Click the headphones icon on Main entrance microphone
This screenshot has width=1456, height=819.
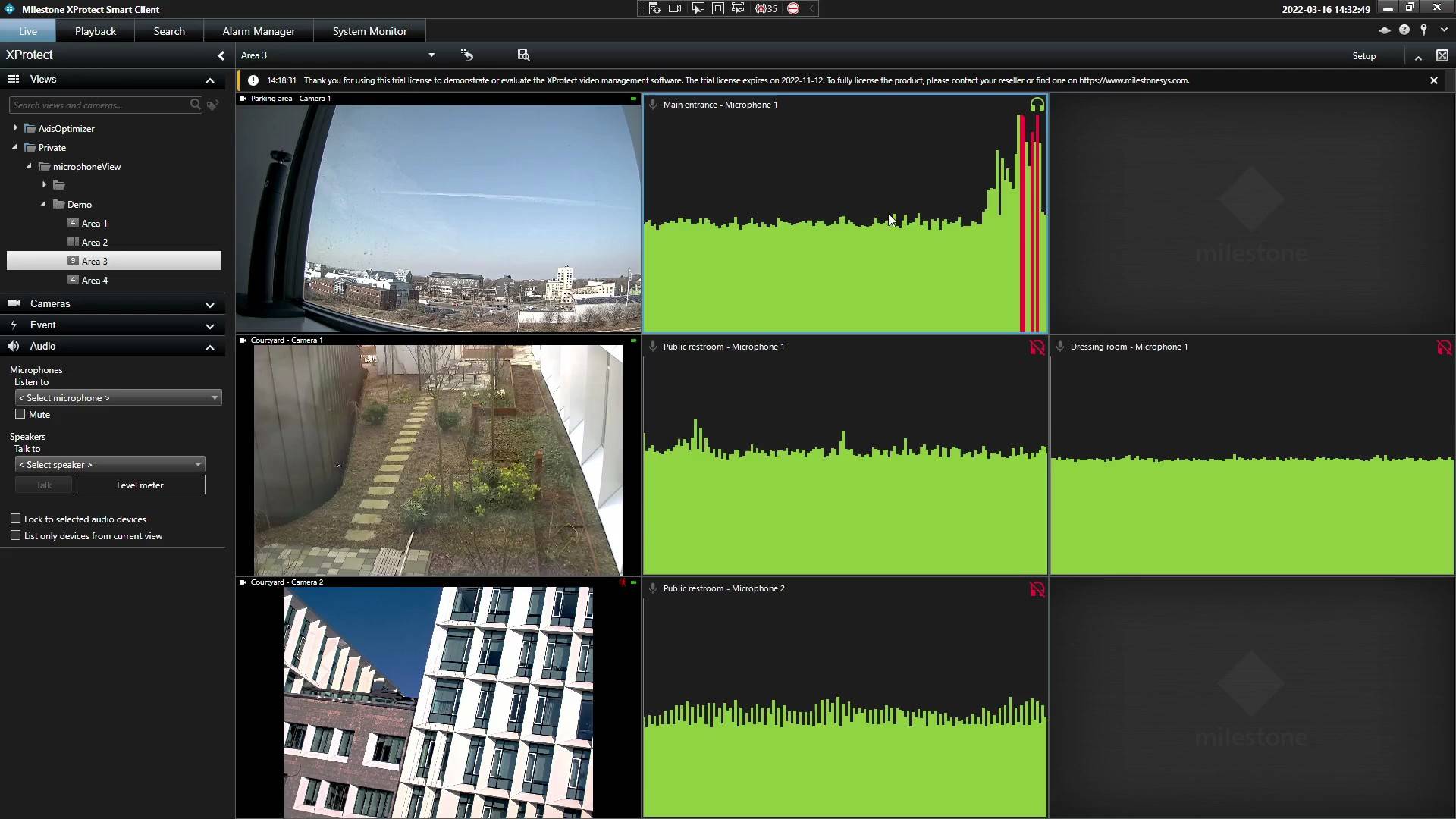tap(1037, 105)
